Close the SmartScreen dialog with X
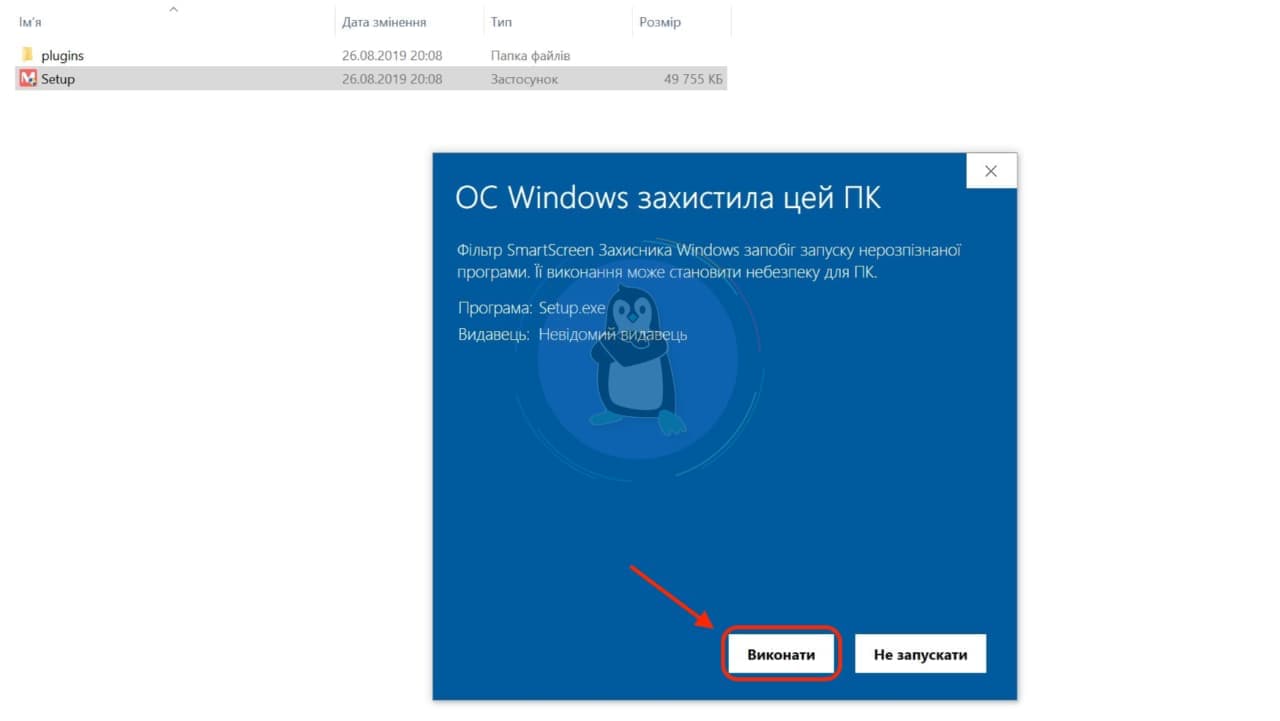Image resolution: width=1280 pixels, height=721 pixels. [x=991, y=171]
